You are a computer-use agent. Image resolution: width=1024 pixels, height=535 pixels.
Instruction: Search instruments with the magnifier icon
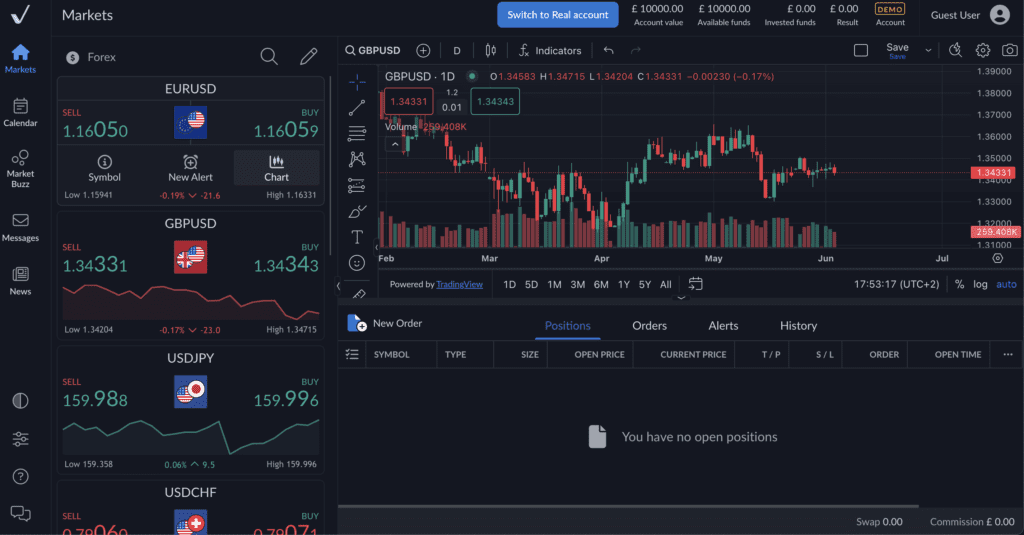click(269, 57)
